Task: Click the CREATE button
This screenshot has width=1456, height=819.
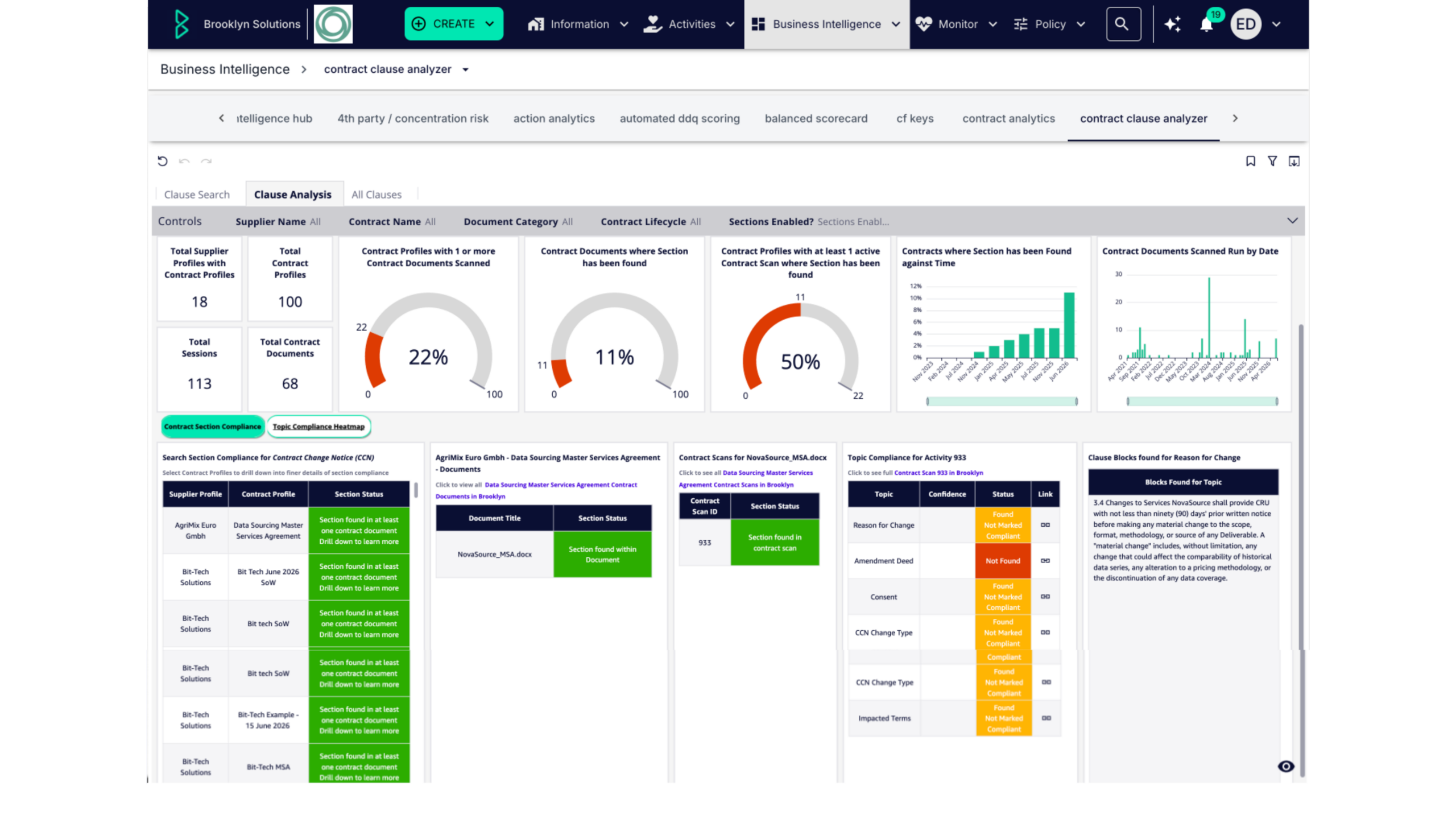Action: [x=453, y=24]
